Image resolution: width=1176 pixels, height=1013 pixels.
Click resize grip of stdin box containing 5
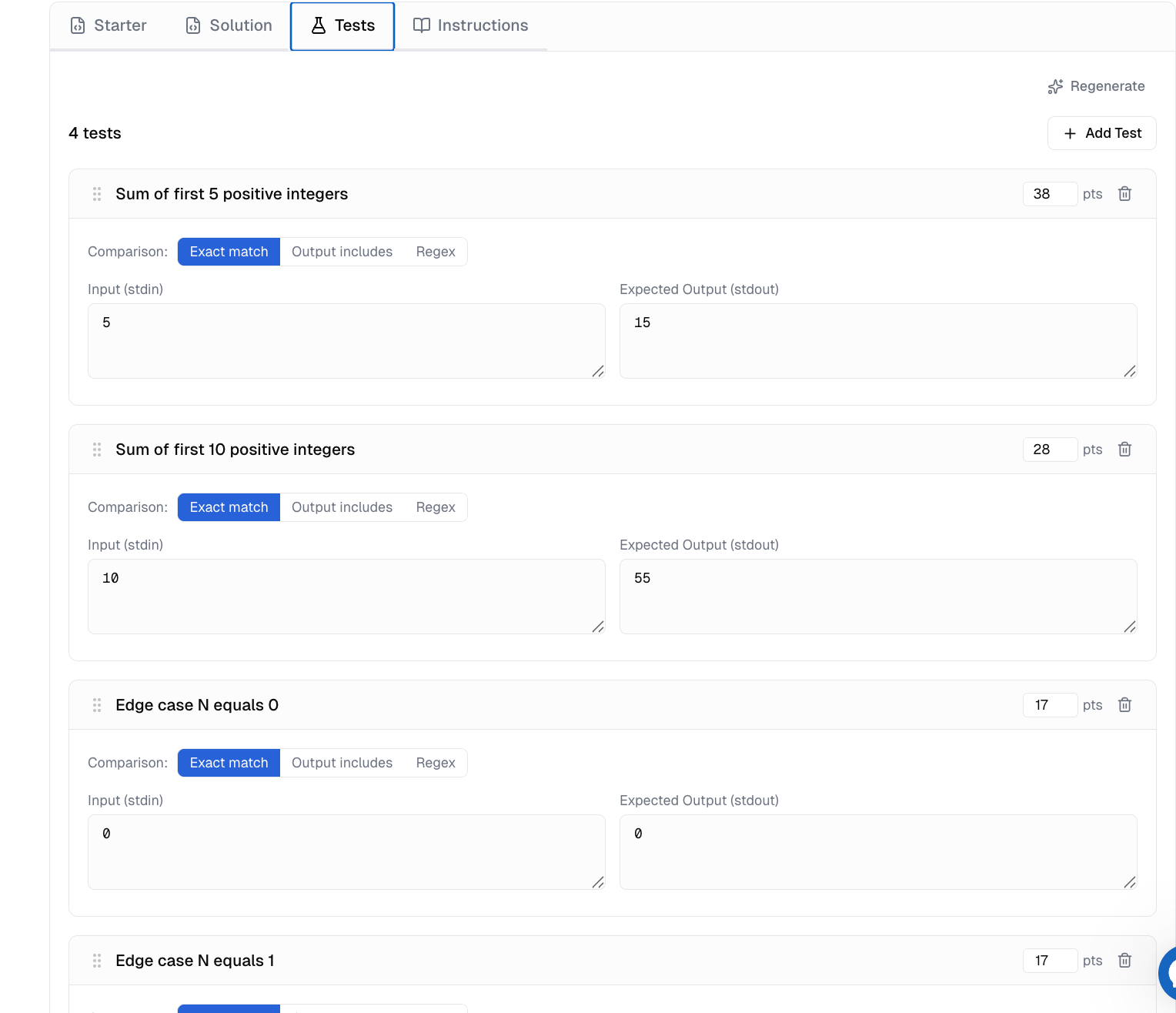pos(598,371)
